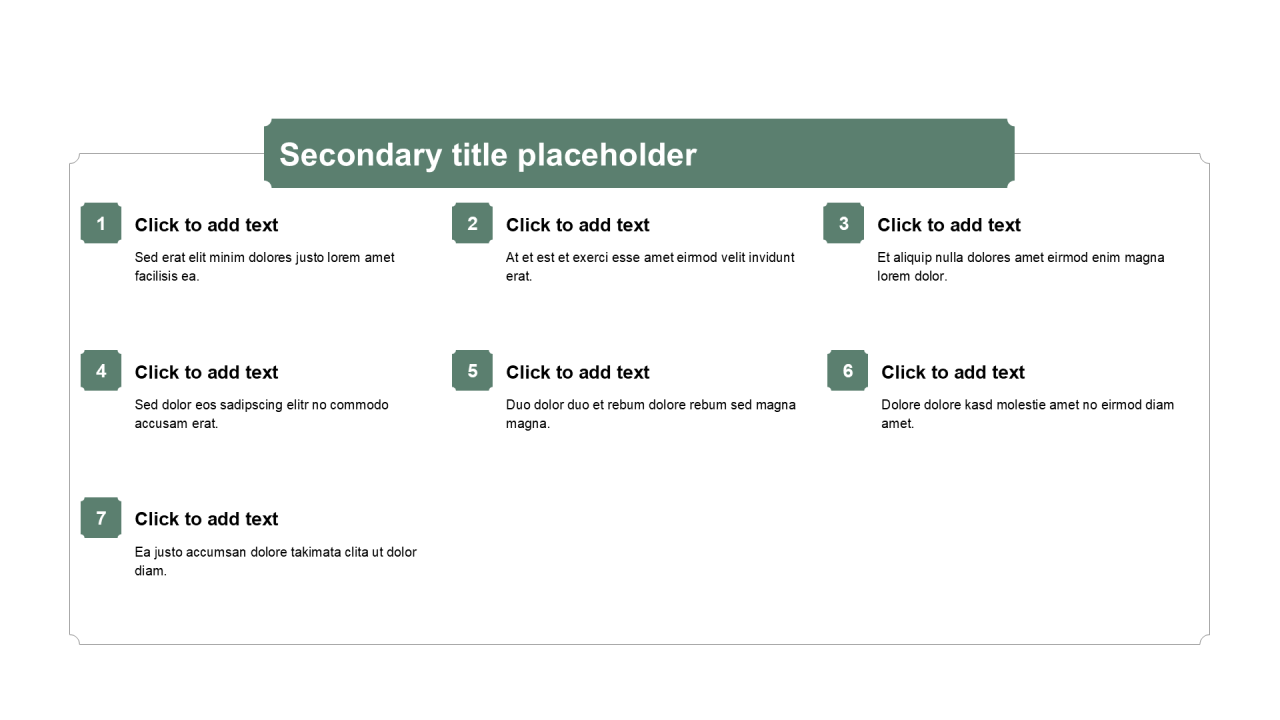Select the 'Sed erat elit minim' paragraph
This screenshot has width=1280, height=720.
point(265,267)
